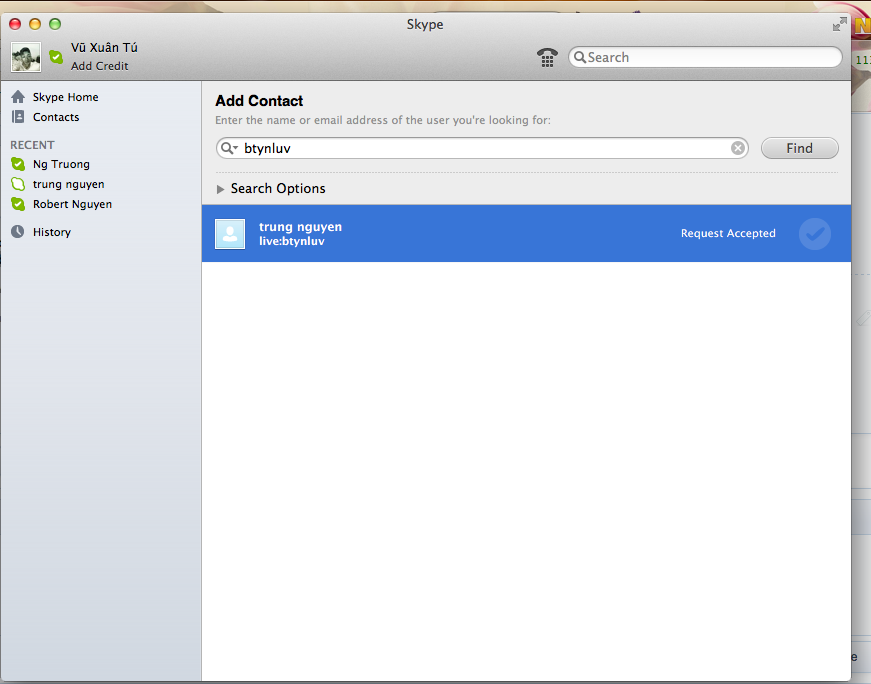Focus the top Search field
Screen dimensions: 871x684
pyautogui.click(x=705, y=57)
